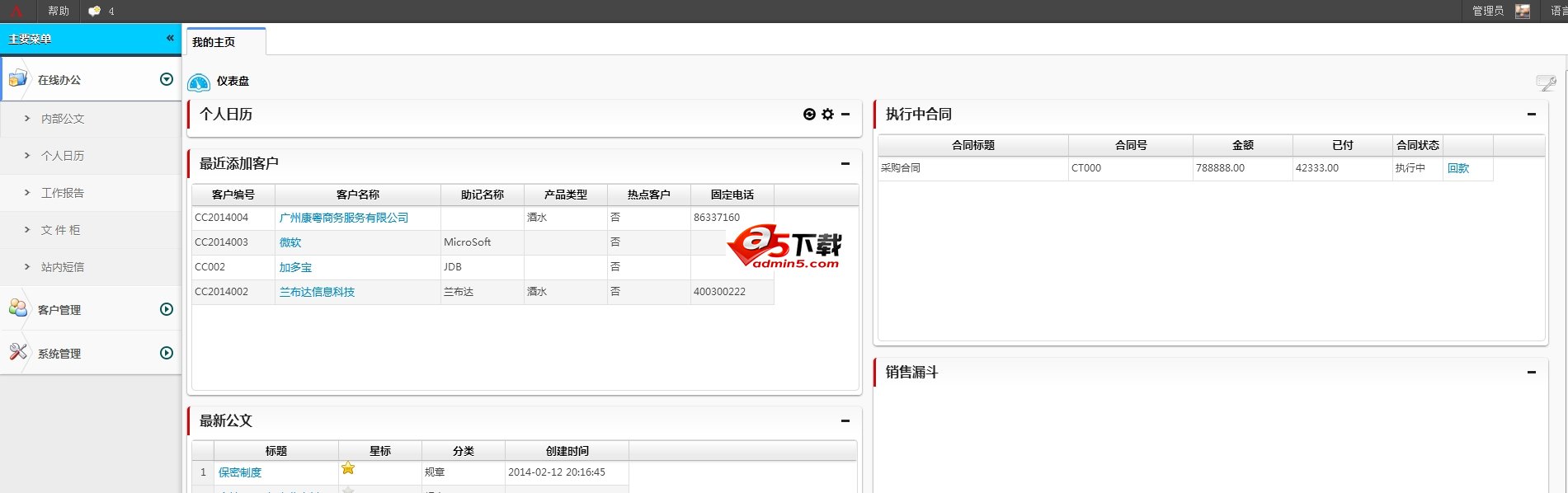
Task: Open customer 微软 link
Action: pyautogui.click(x=290, y=243)
